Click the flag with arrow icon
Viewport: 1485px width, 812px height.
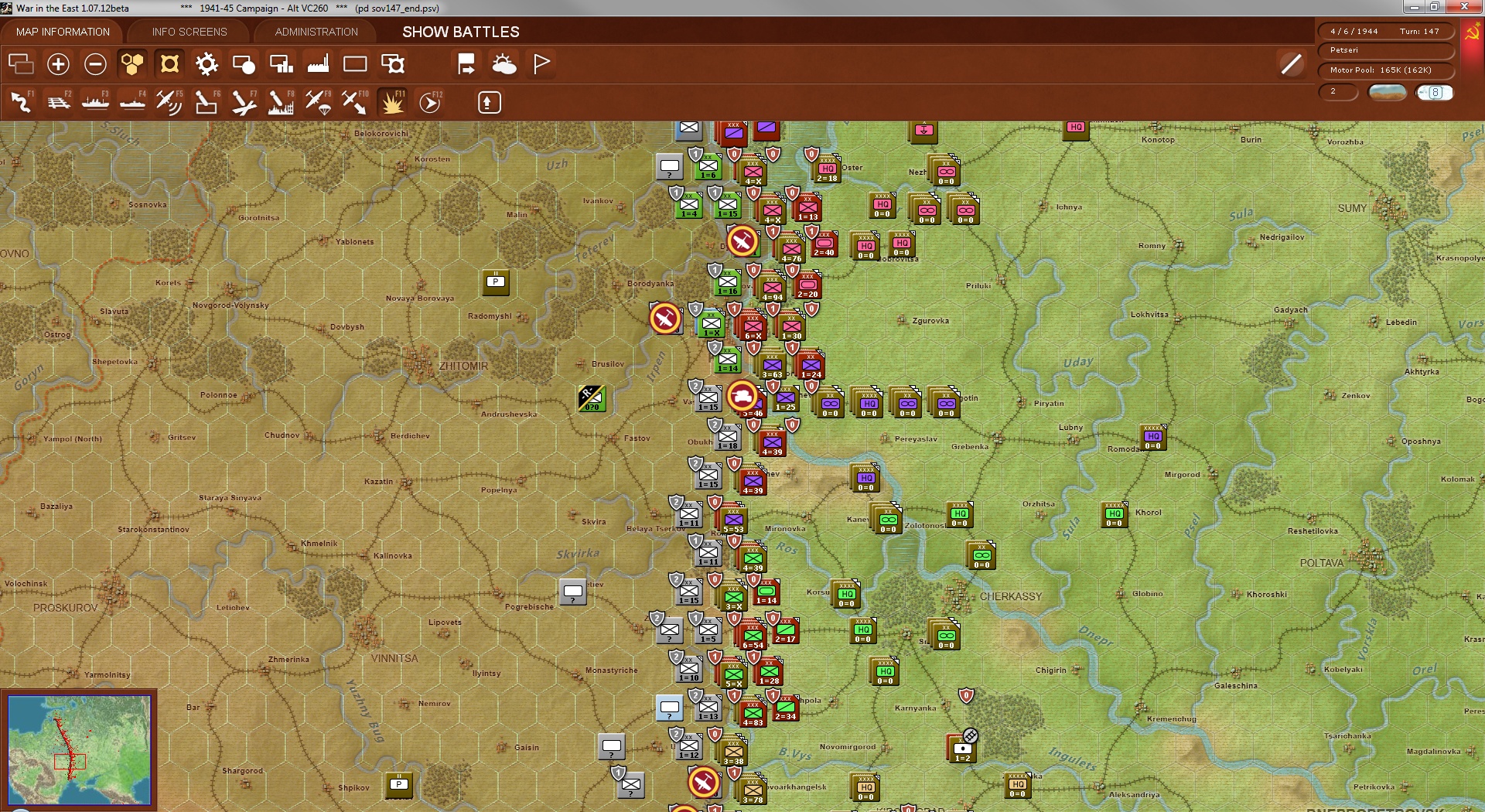(x=466, y=64)
